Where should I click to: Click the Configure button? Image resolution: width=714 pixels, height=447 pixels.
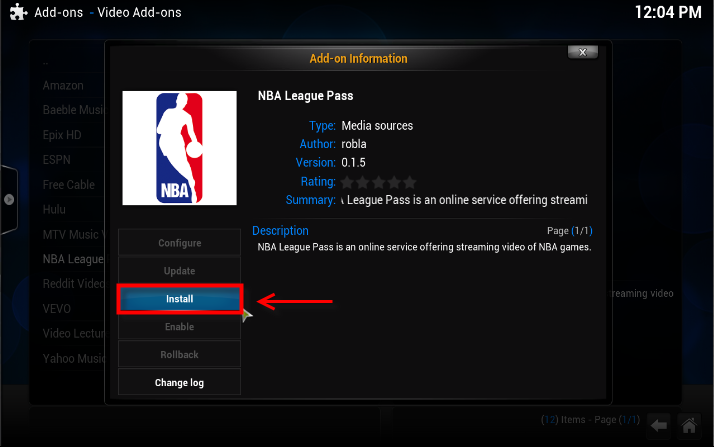pyautogui.click(x=179, y=243)
